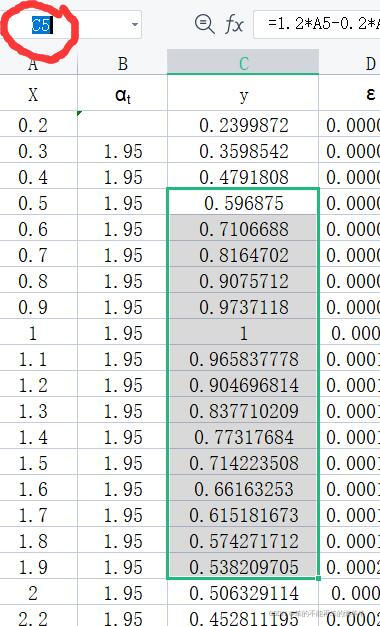
Task: Click the fill handle at selection corner
Action: click(x=319, y=578)
